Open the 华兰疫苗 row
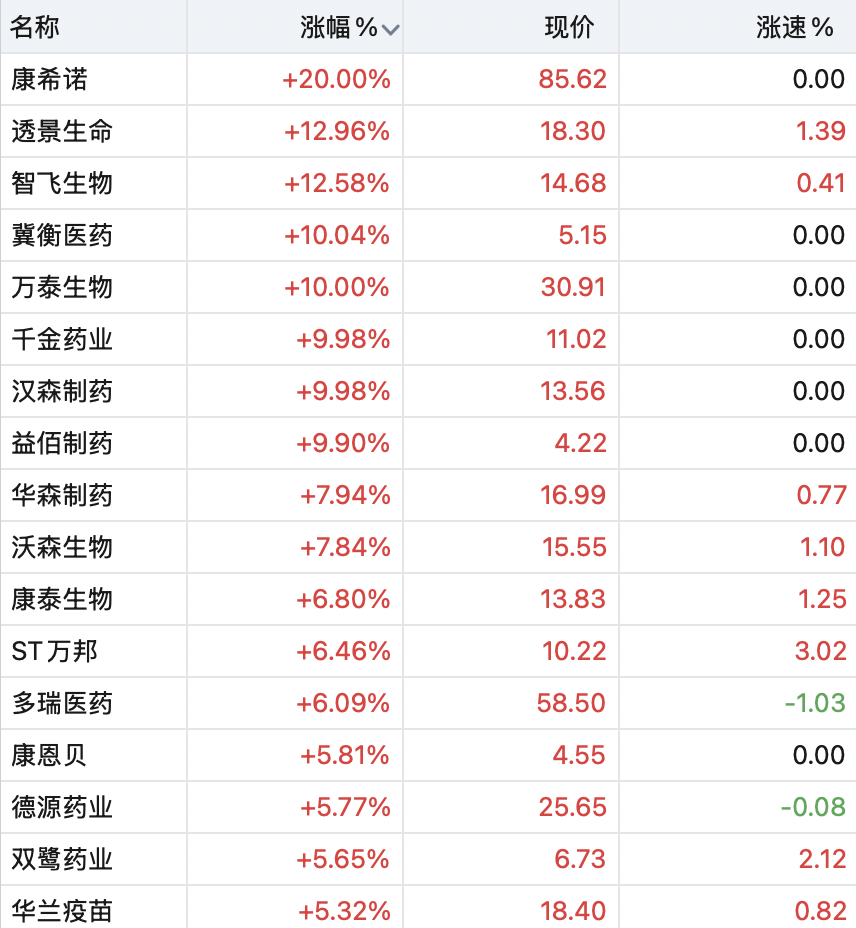The width and height of the screenshot is (856, 928). coord(428,908)
